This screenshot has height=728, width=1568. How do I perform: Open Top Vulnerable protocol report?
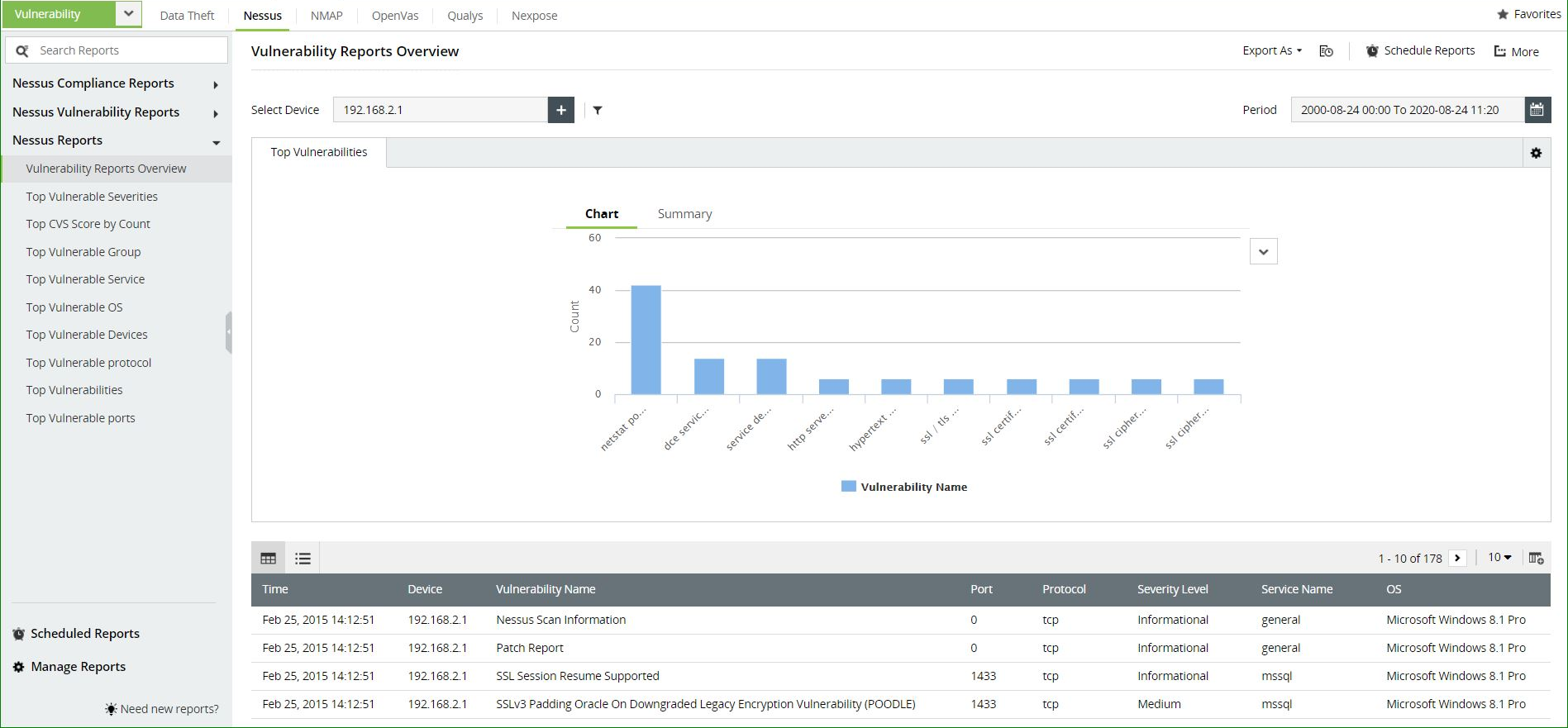88,363
